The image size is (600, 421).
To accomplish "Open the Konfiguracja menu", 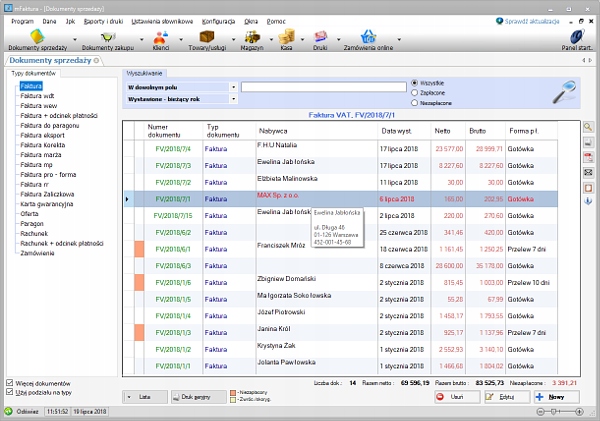I will [218, 20].
